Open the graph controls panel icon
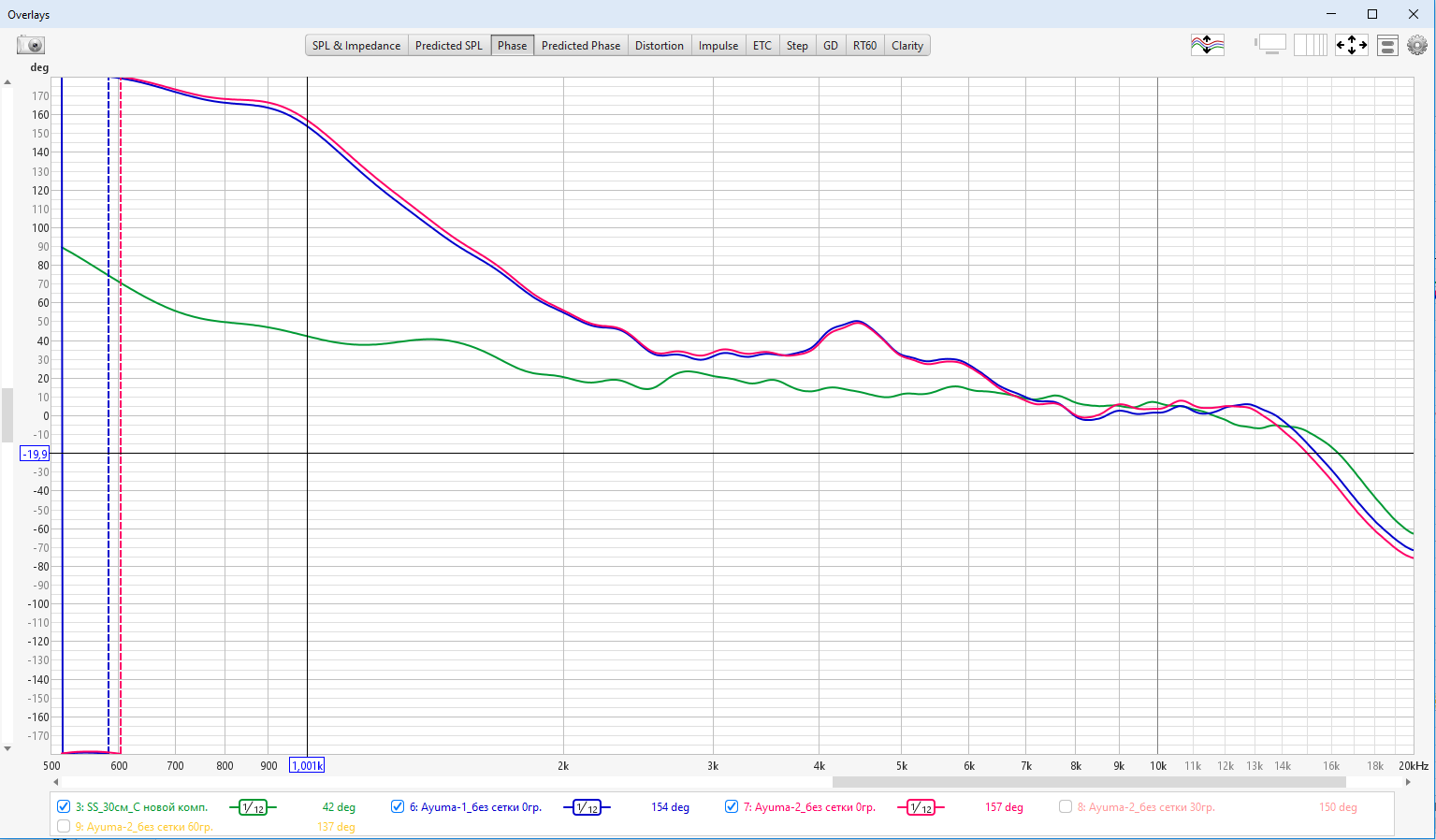1436x840 pixels. tap(1387, 45)
